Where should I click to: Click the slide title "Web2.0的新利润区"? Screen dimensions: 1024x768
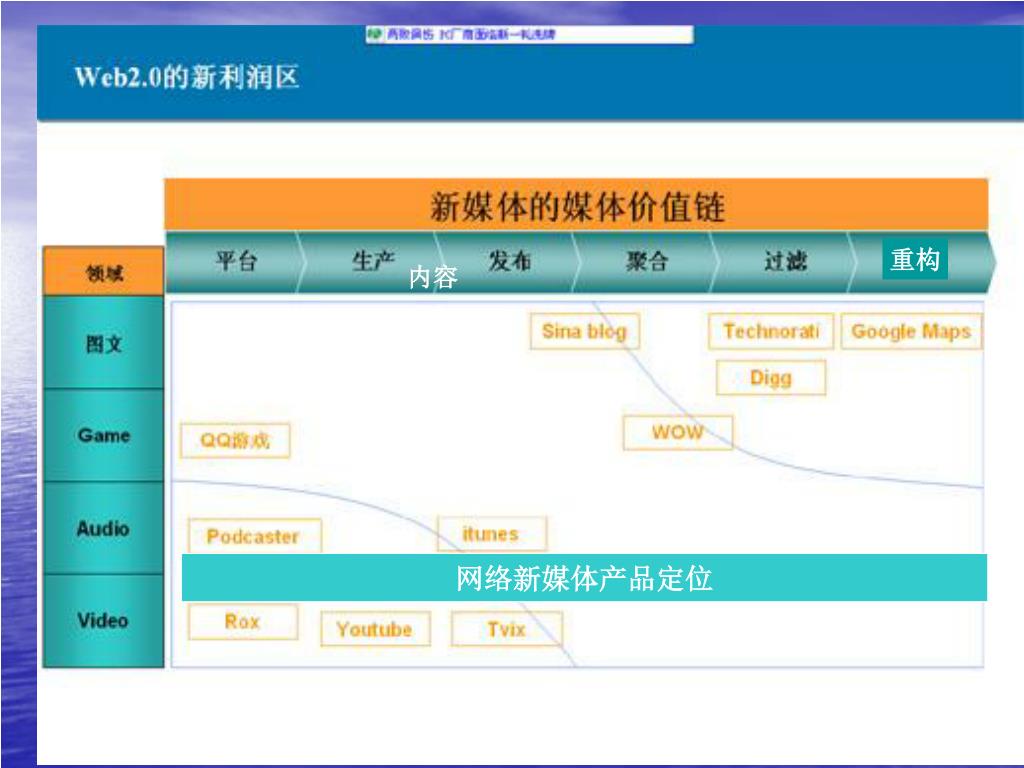pos(187,77)
